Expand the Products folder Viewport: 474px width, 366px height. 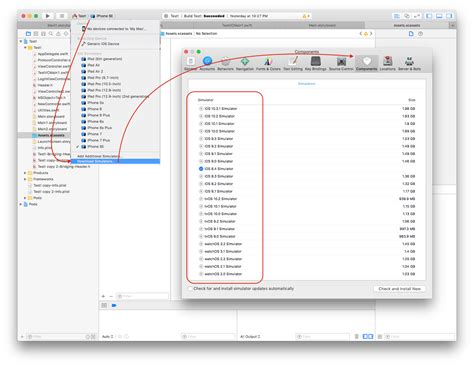click(x=25, y=173)
